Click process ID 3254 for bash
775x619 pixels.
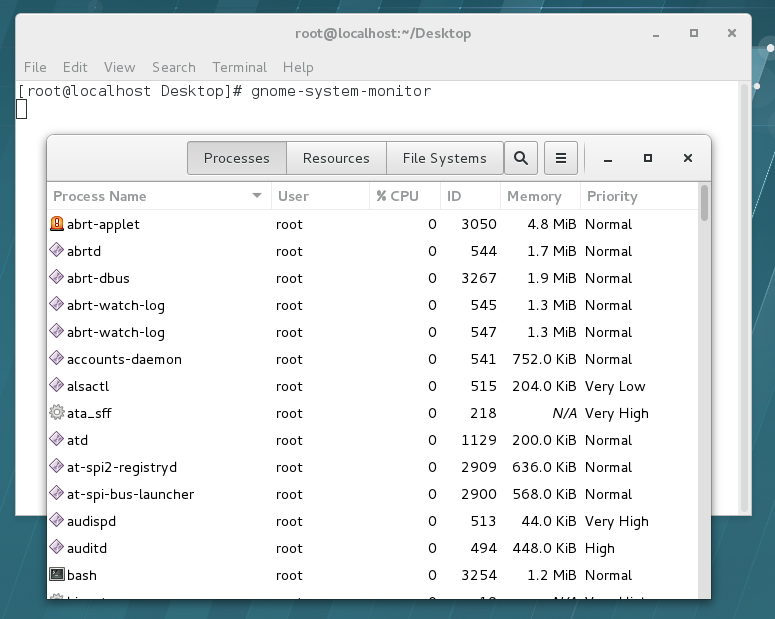click(x=478, y=575)
